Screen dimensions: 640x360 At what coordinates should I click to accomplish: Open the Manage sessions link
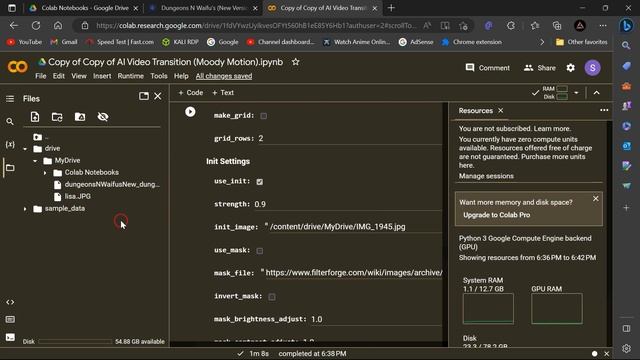tap(486, 176)
